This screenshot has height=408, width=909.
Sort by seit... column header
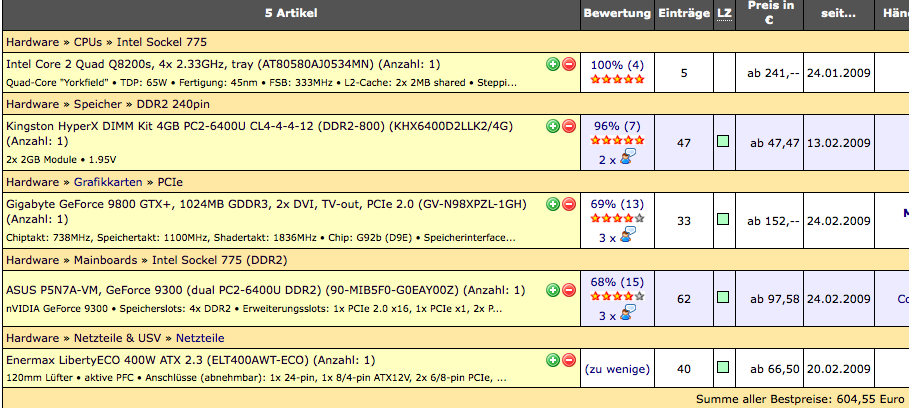(x=838, y=13)
